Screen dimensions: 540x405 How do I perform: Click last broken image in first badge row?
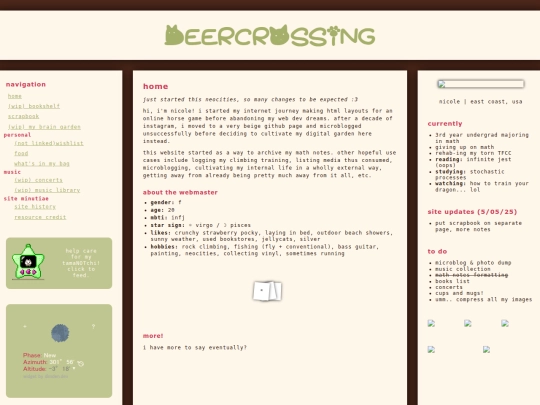point(505,323)
